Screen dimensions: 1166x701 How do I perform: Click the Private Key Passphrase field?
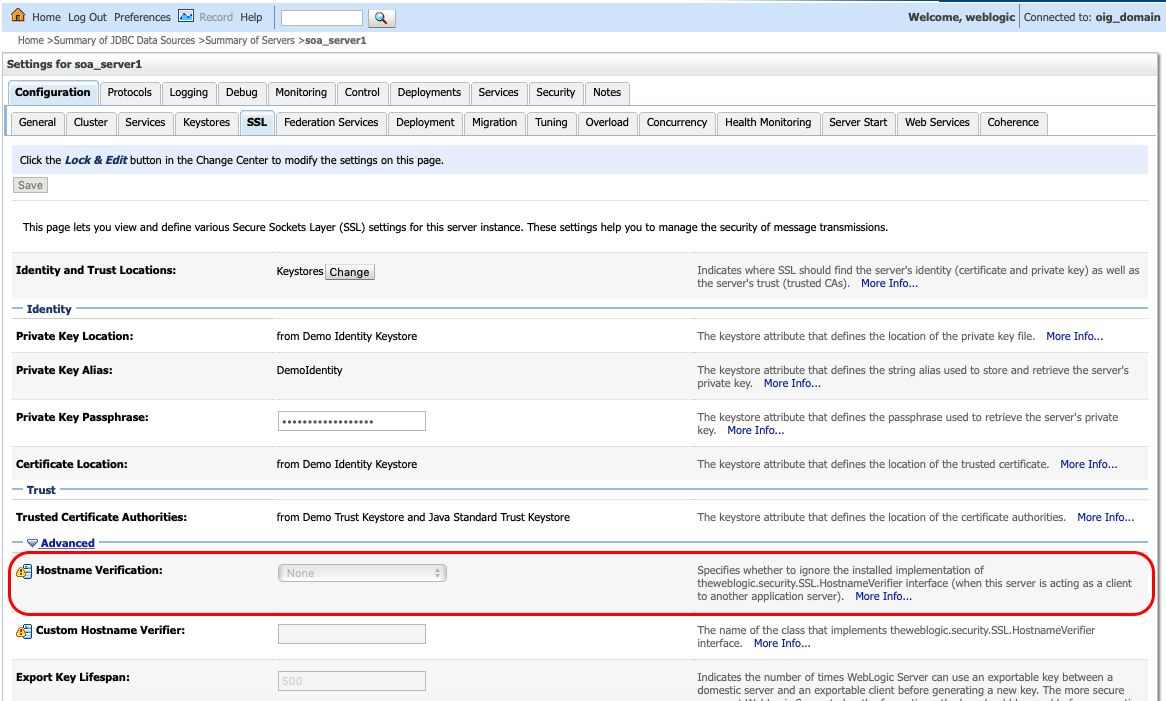point(351,420)
